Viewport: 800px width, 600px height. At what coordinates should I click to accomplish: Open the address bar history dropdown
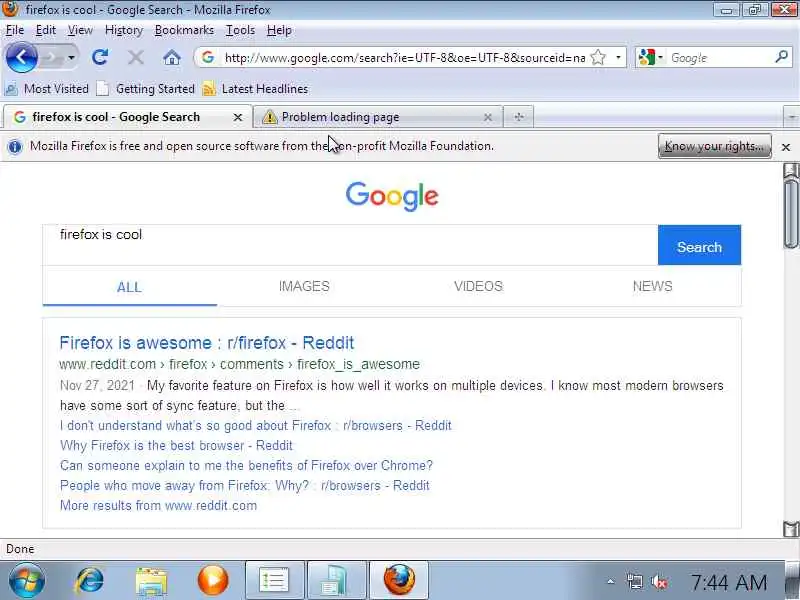coord(618,57)
